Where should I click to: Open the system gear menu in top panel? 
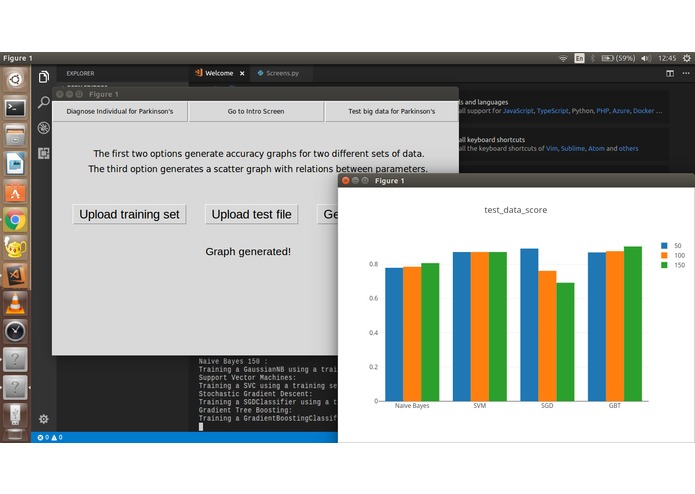click(x=686, y=58)
